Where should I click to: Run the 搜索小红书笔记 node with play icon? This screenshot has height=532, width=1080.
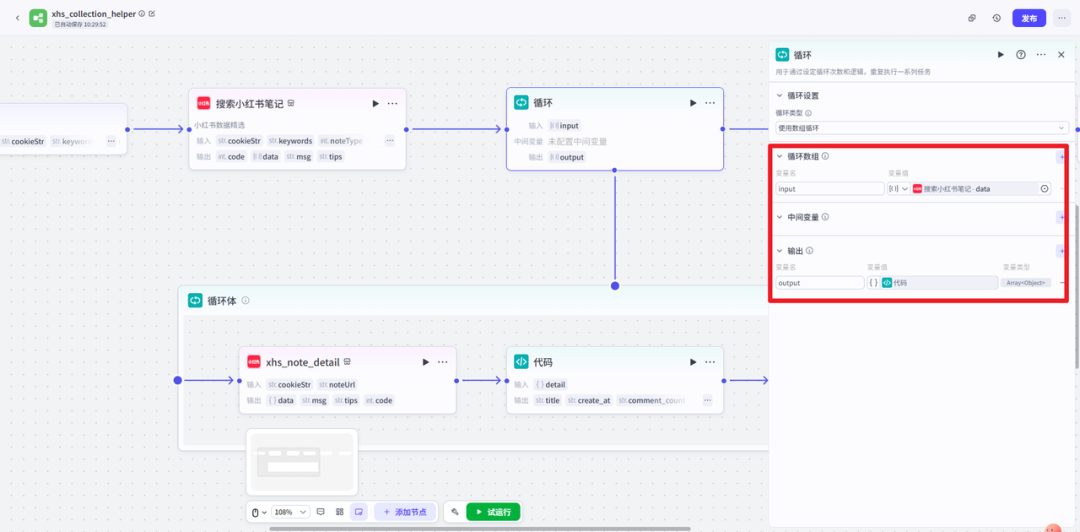click(x=376, y=103)
